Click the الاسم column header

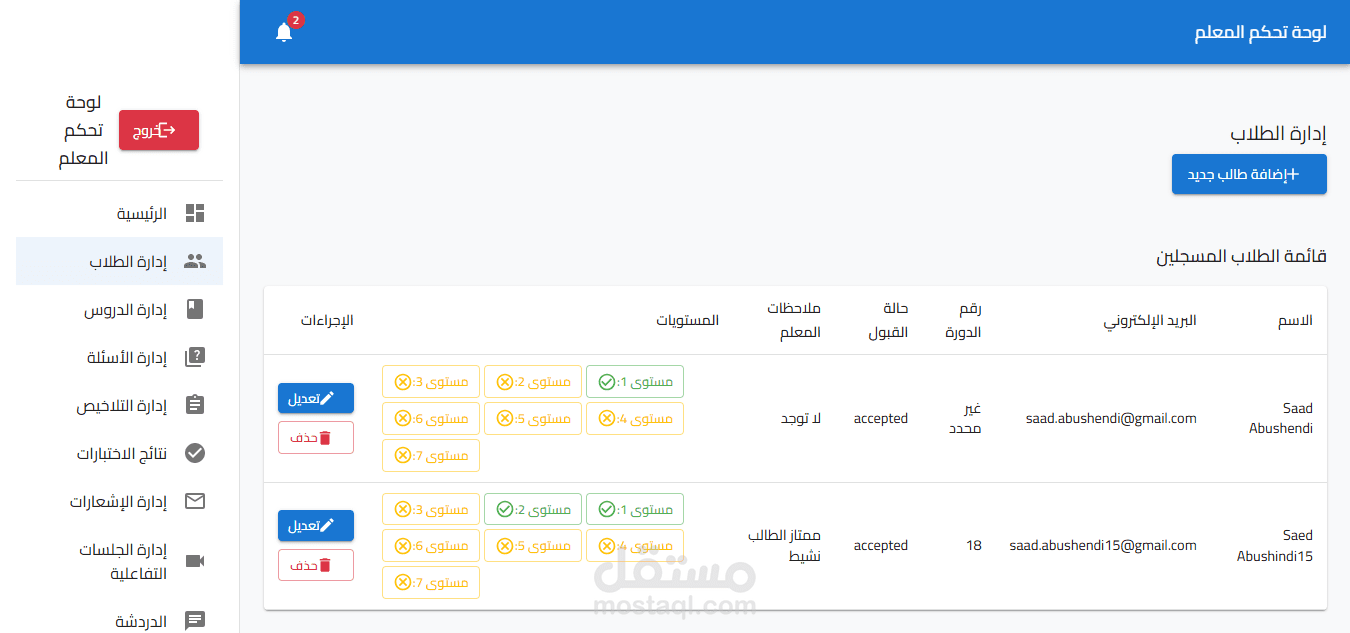tap(1295, 320)
